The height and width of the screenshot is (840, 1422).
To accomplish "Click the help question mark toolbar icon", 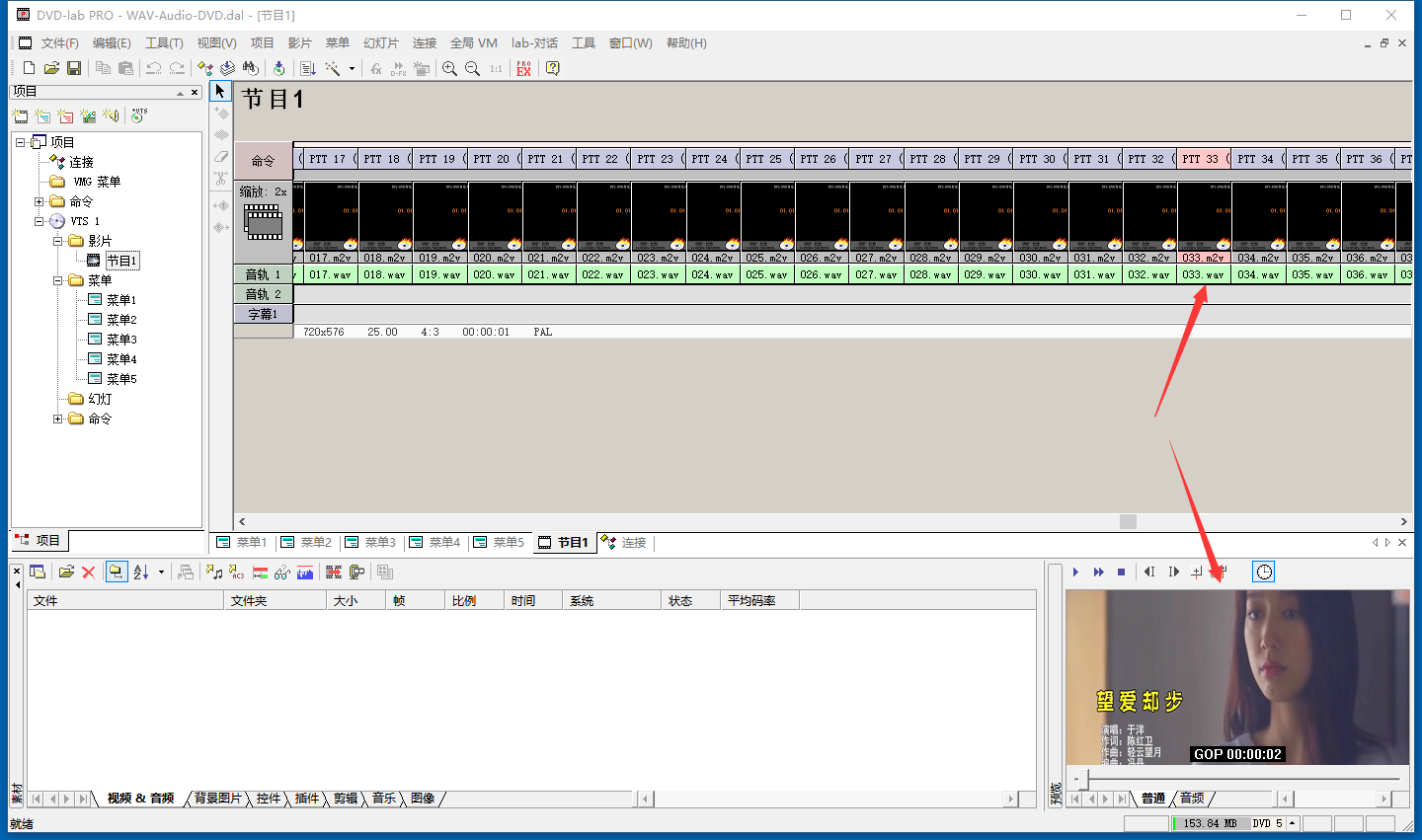I will (x=553, y=68).
